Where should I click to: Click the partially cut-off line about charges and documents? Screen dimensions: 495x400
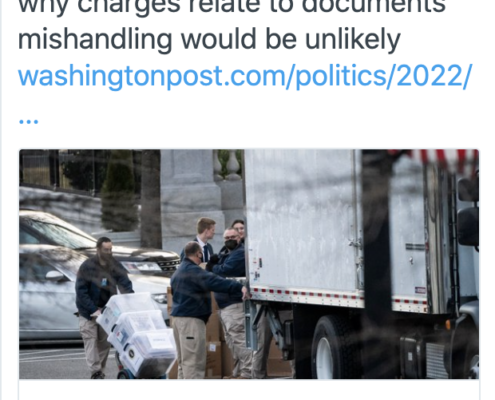(x=232, y=7)
